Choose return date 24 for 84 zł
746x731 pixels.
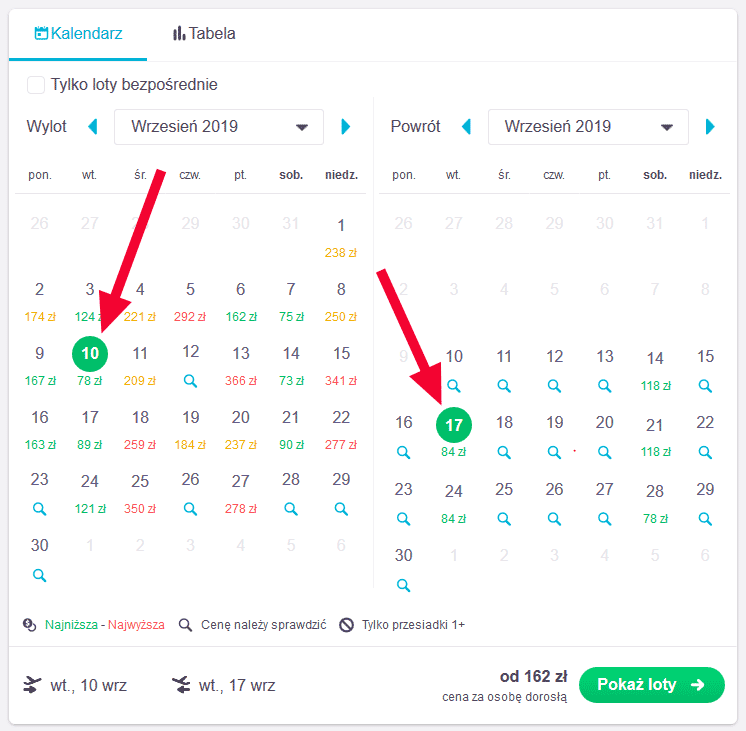tap(454, 504)
